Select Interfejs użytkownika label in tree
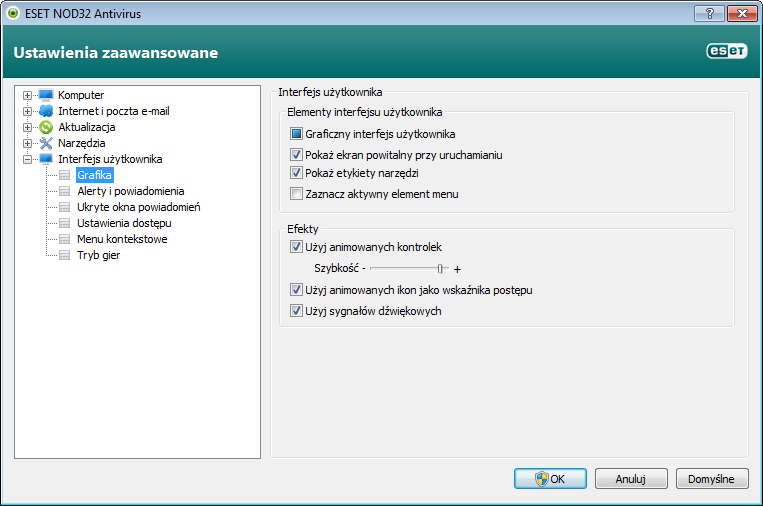This screenshot has width=763, height=506. 110,159
